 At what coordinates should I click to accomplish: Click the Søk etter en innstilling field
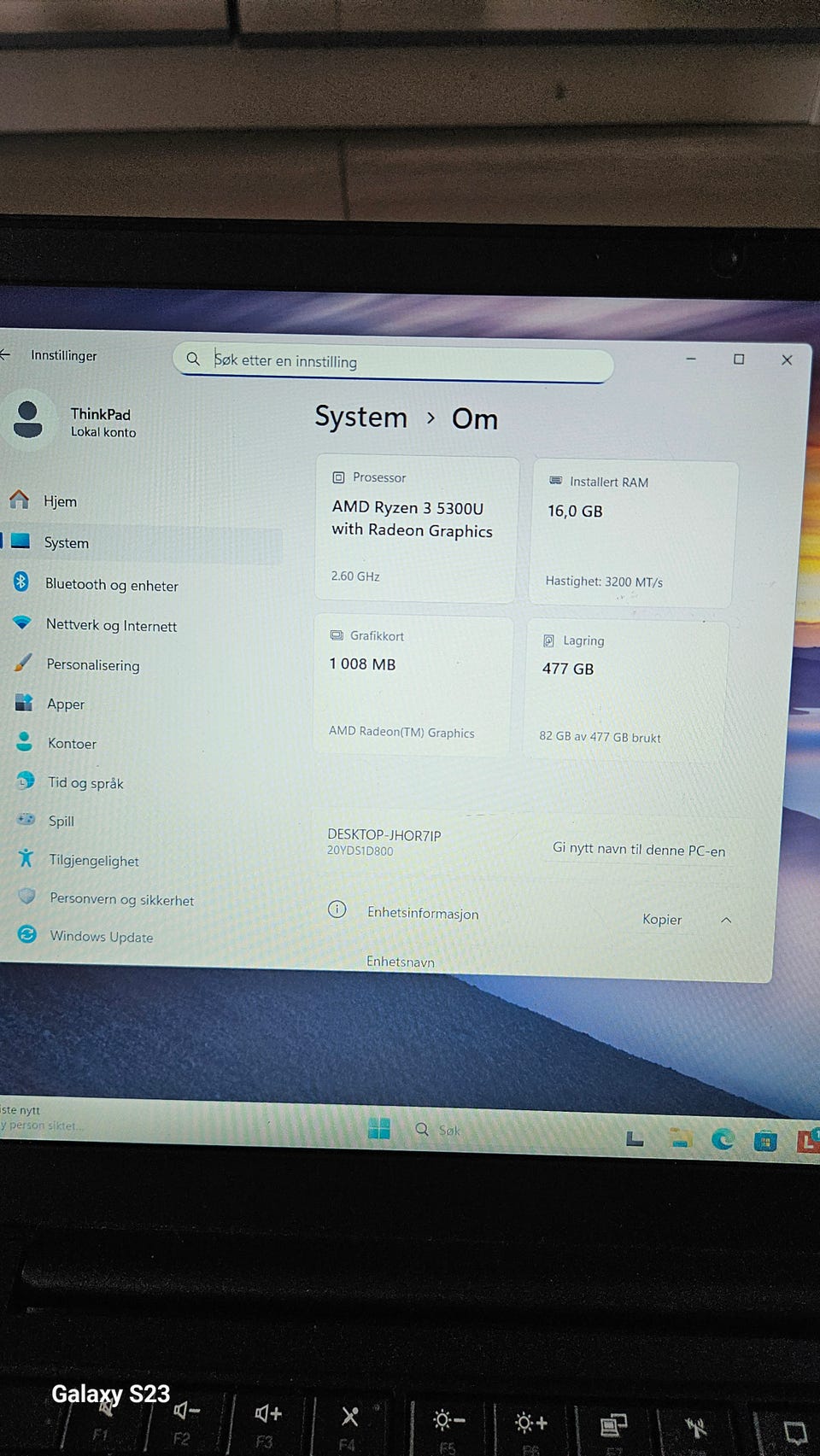point(393,361)
